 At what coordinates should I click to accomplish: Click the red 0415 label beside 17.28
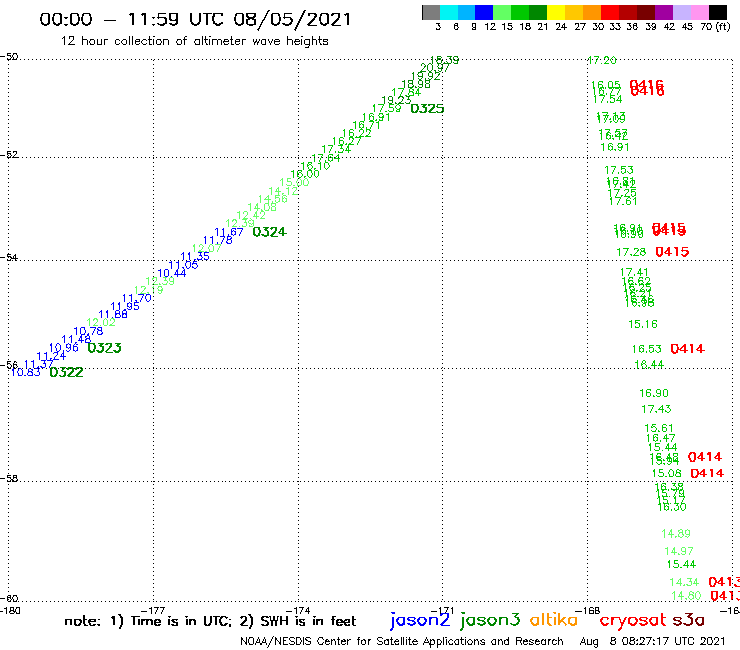[x=673, y=252]
